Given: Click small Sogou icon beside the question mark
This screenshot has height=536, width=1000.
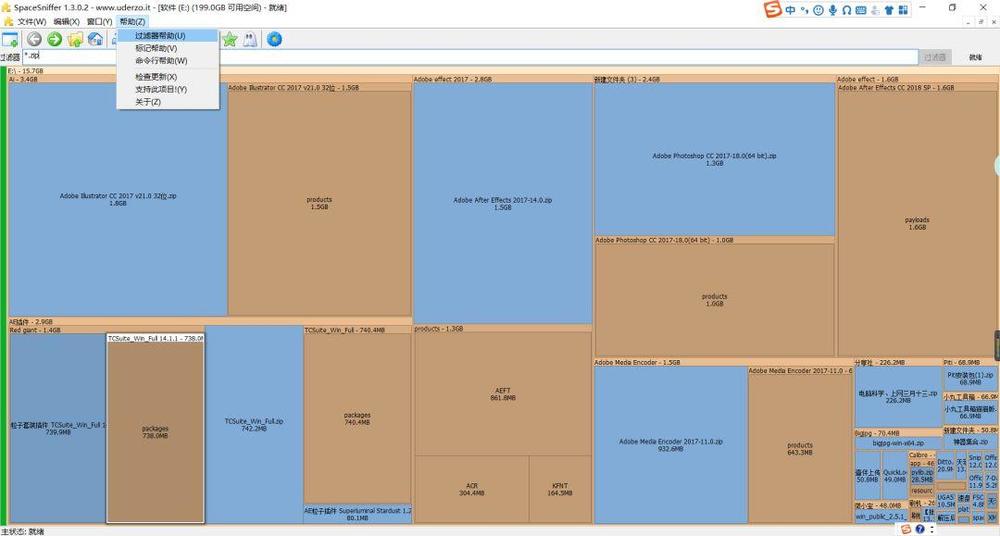Looking at the screenshot, I should [x=906, y=530].
